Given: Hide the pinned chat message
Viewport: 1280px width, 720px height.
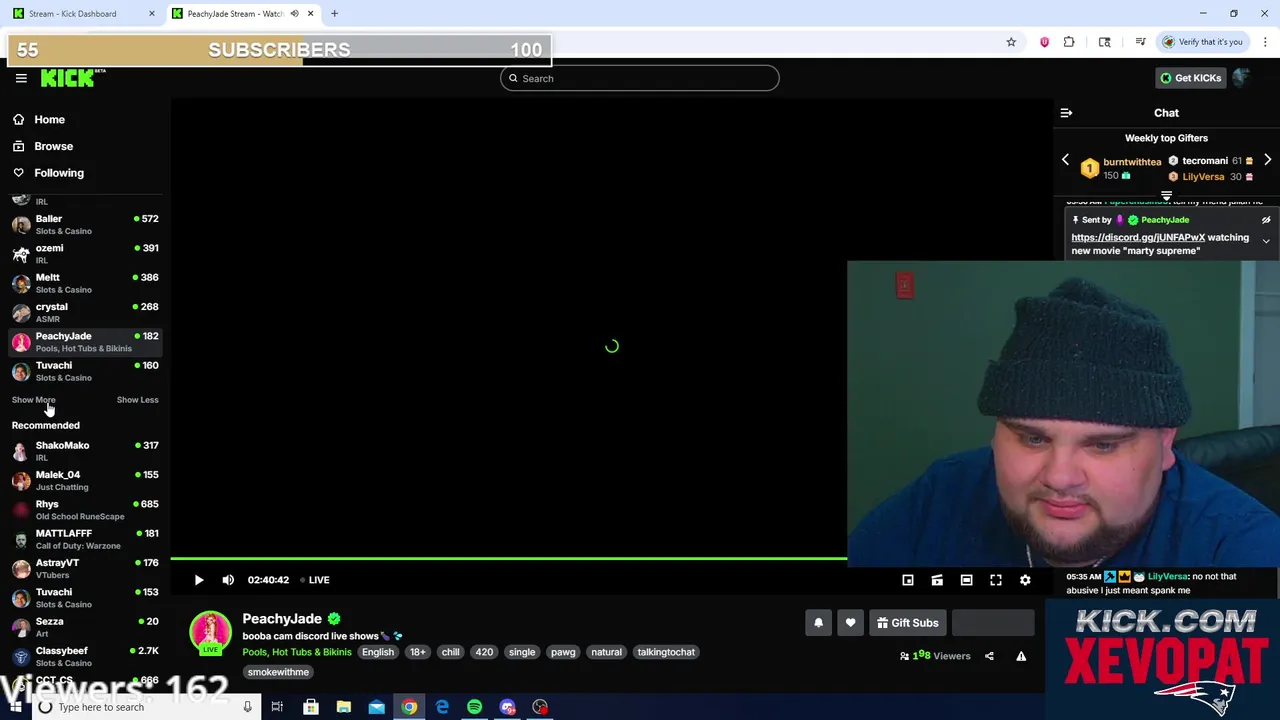Looking at the screenshot, I should click(1266, 220).
